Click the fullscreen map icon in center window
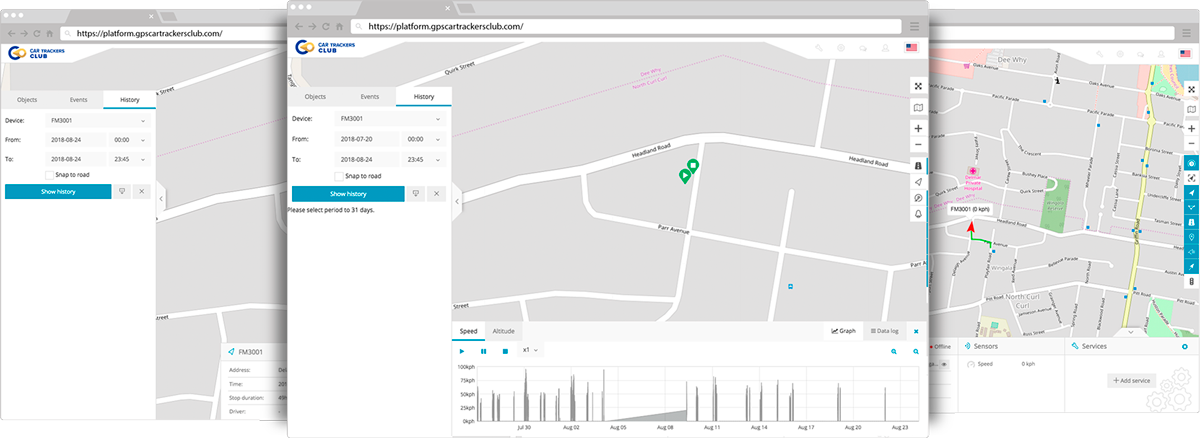The width and height of the screenshot is (1200, 438). coord(918,87)
